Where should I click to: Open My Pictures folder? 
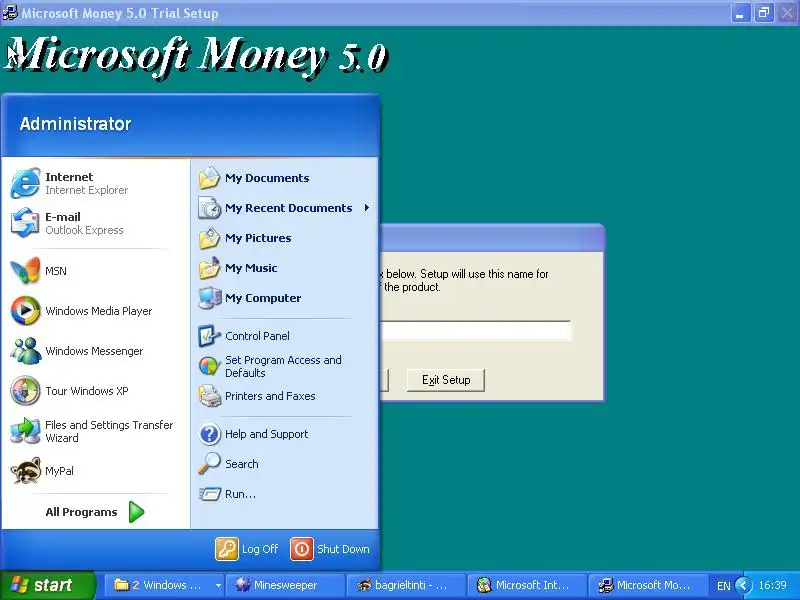(x=285, y=238)
